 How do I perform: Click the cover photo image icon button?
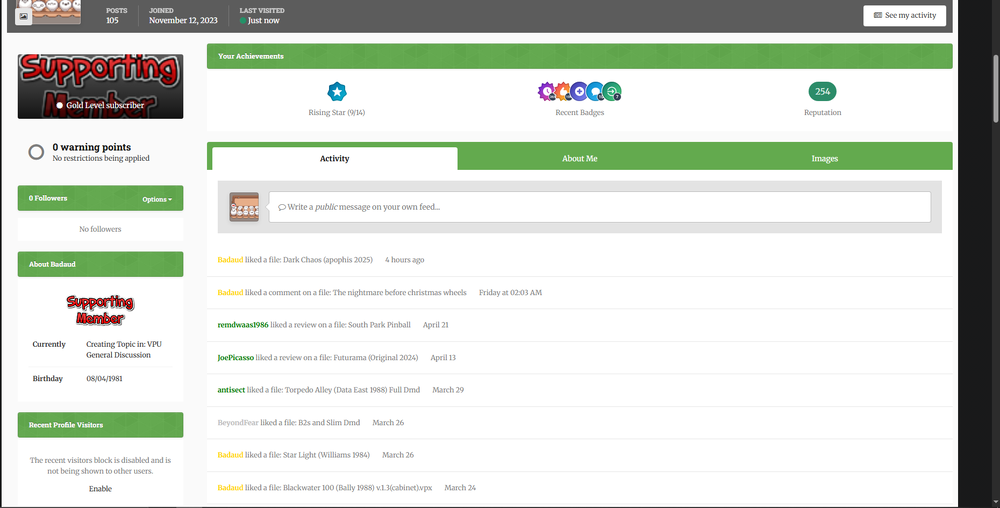(24, 17)
